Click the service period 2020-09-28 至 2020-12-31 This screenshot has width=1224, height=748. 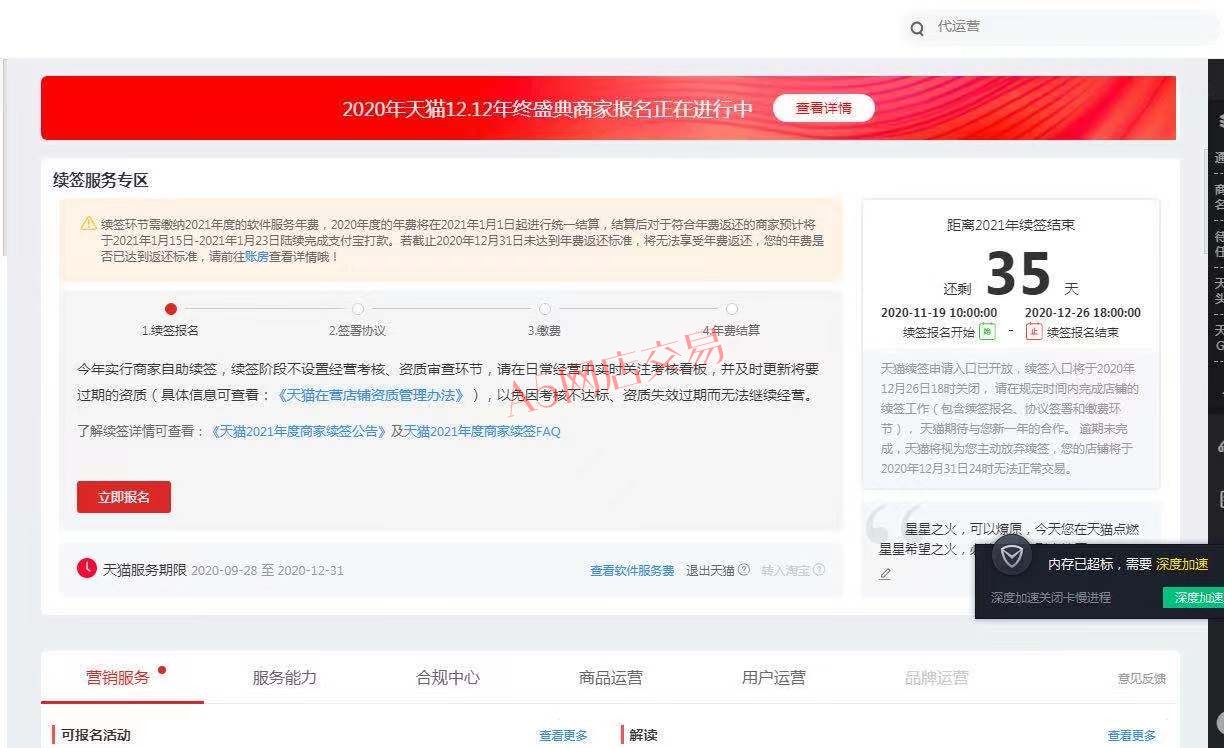[x=267, y=571]
